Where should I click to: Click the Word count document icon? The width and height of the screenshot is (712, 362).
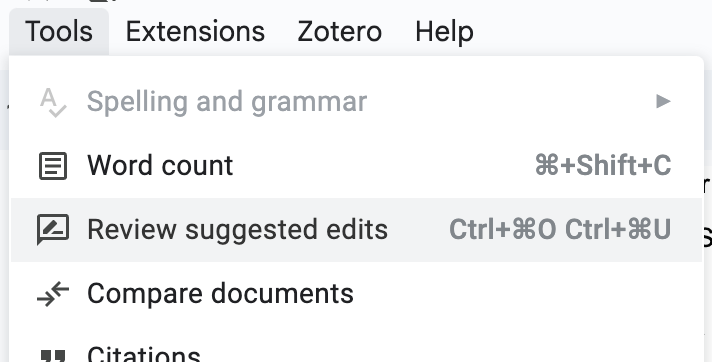tap(53, 166)
